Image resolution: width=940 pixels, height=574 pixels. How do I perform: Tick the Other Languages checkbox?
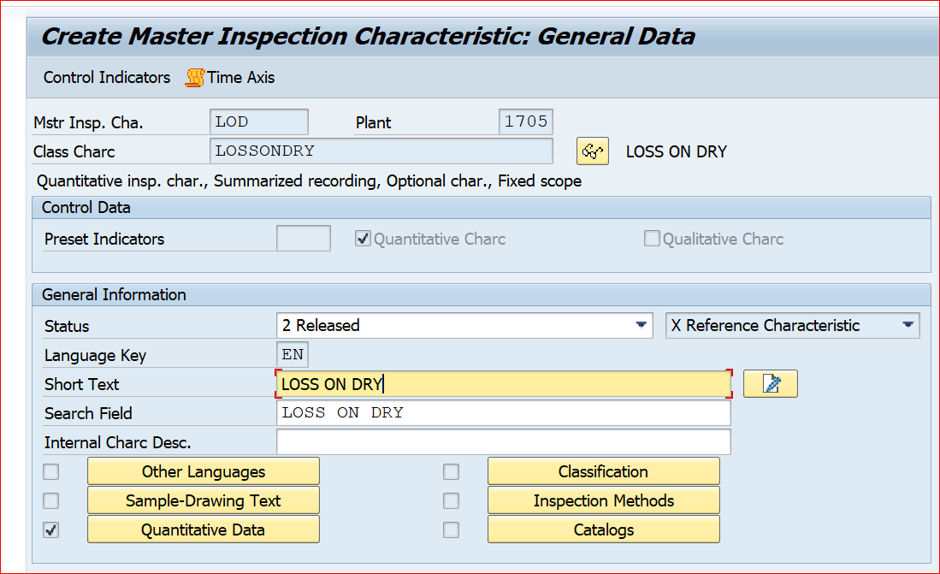click(x=51, y=472)
